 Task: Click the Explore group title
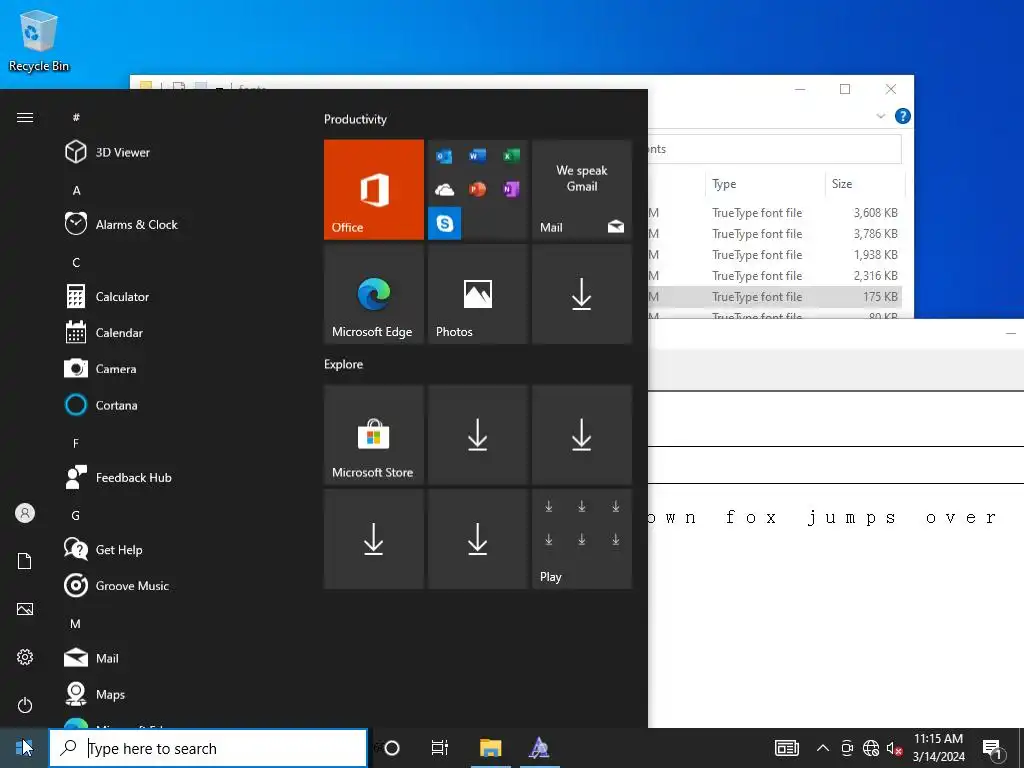(344, 364)
